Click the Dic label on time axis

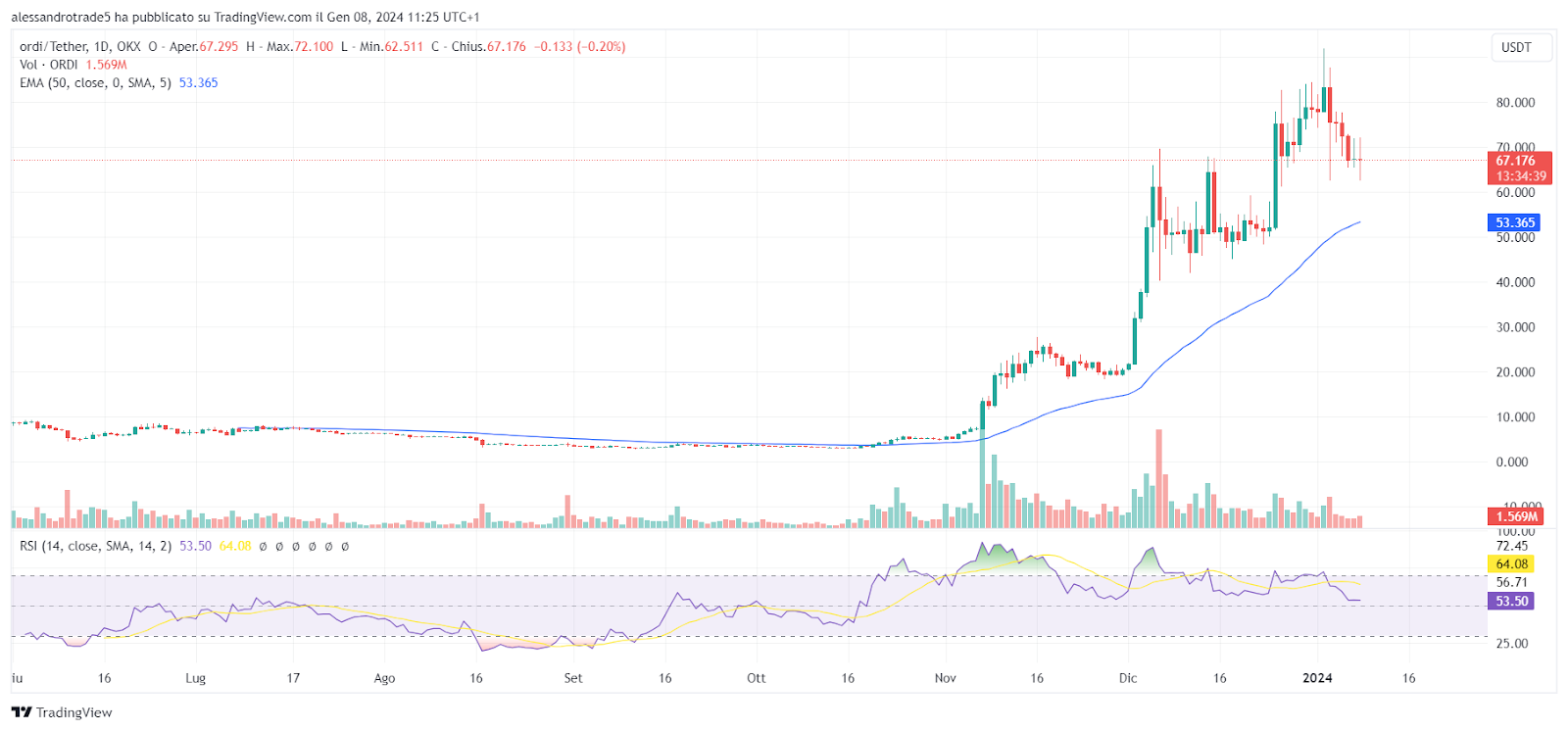(x=1128, y=678)
